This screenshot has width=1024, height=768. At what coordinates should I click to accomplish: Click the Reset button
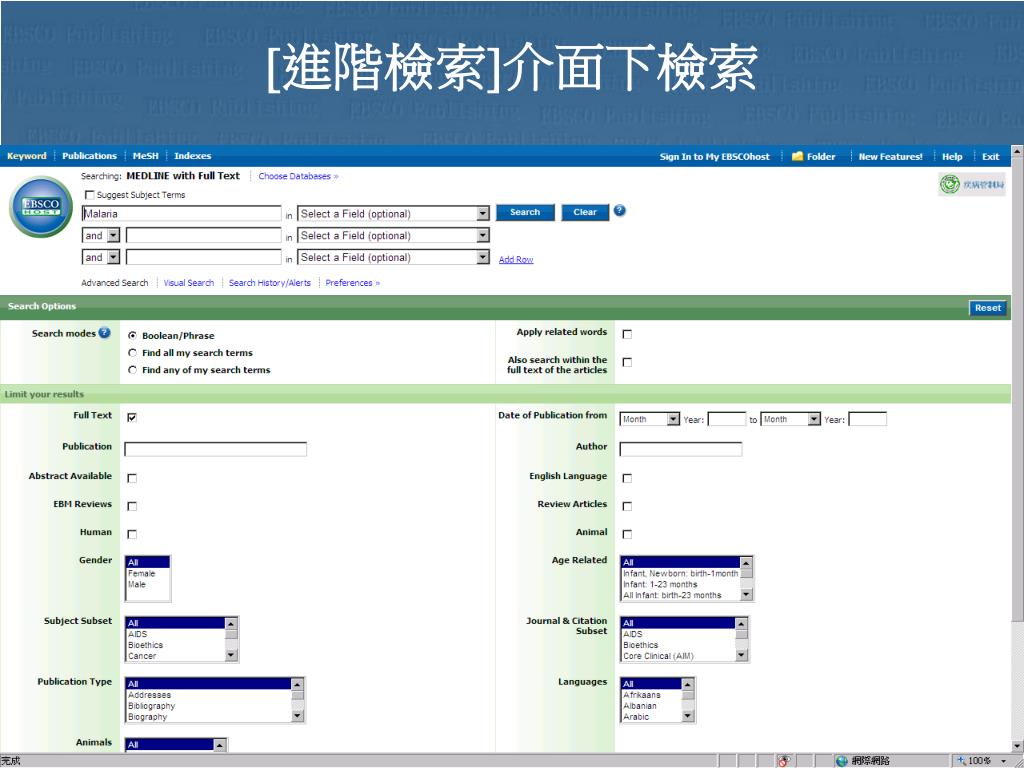pyautogui.click(x=988, y=308)
